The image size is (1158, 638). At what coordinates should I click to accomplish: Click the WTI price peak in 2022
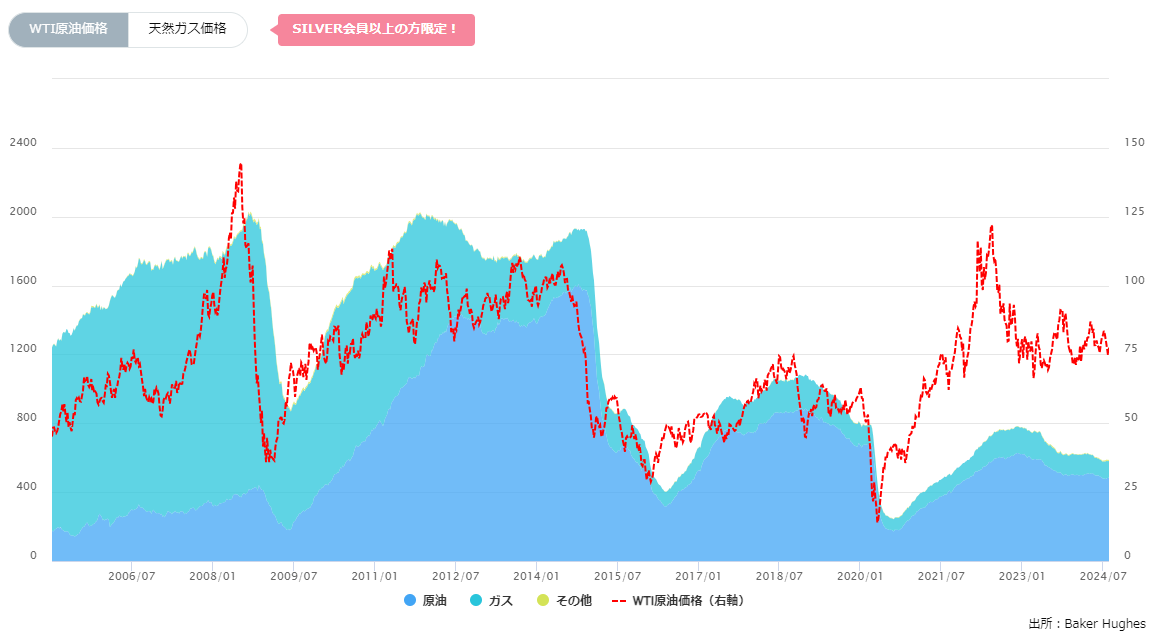[x=991, y=227]
